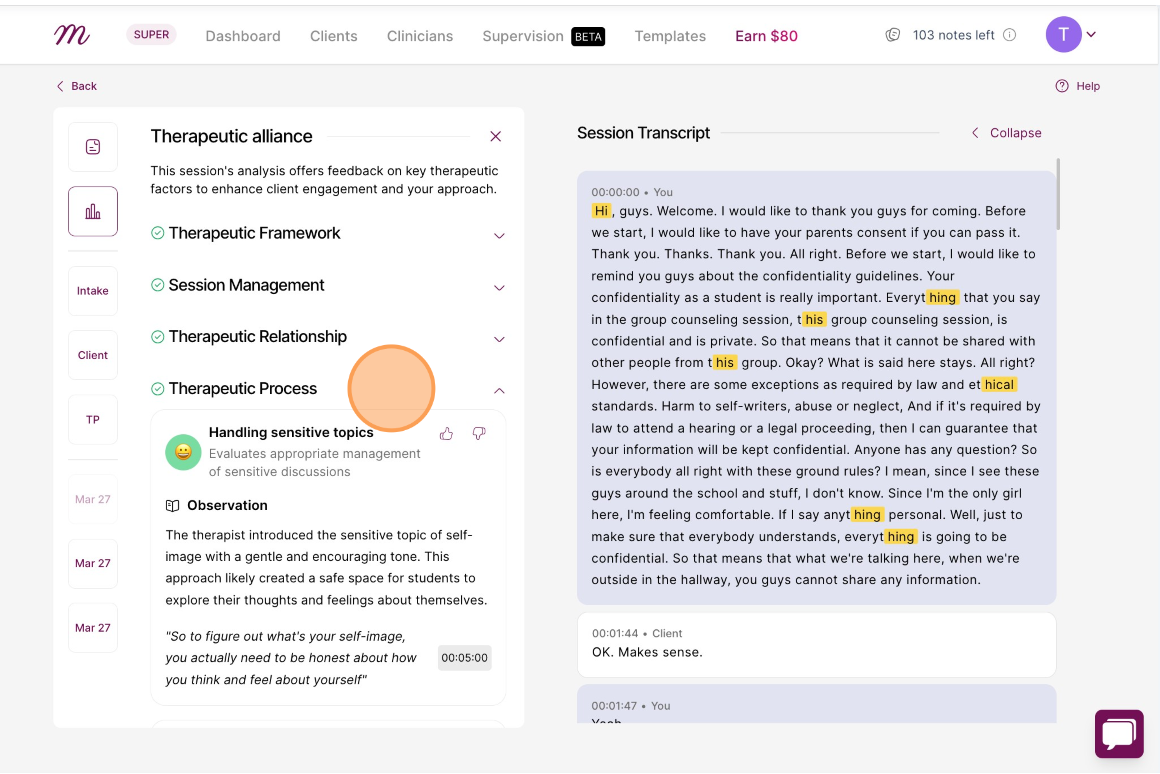Expand the Therapeutic Framework section
Screen dimensions: 1160x774
click(x=499, y=235)
